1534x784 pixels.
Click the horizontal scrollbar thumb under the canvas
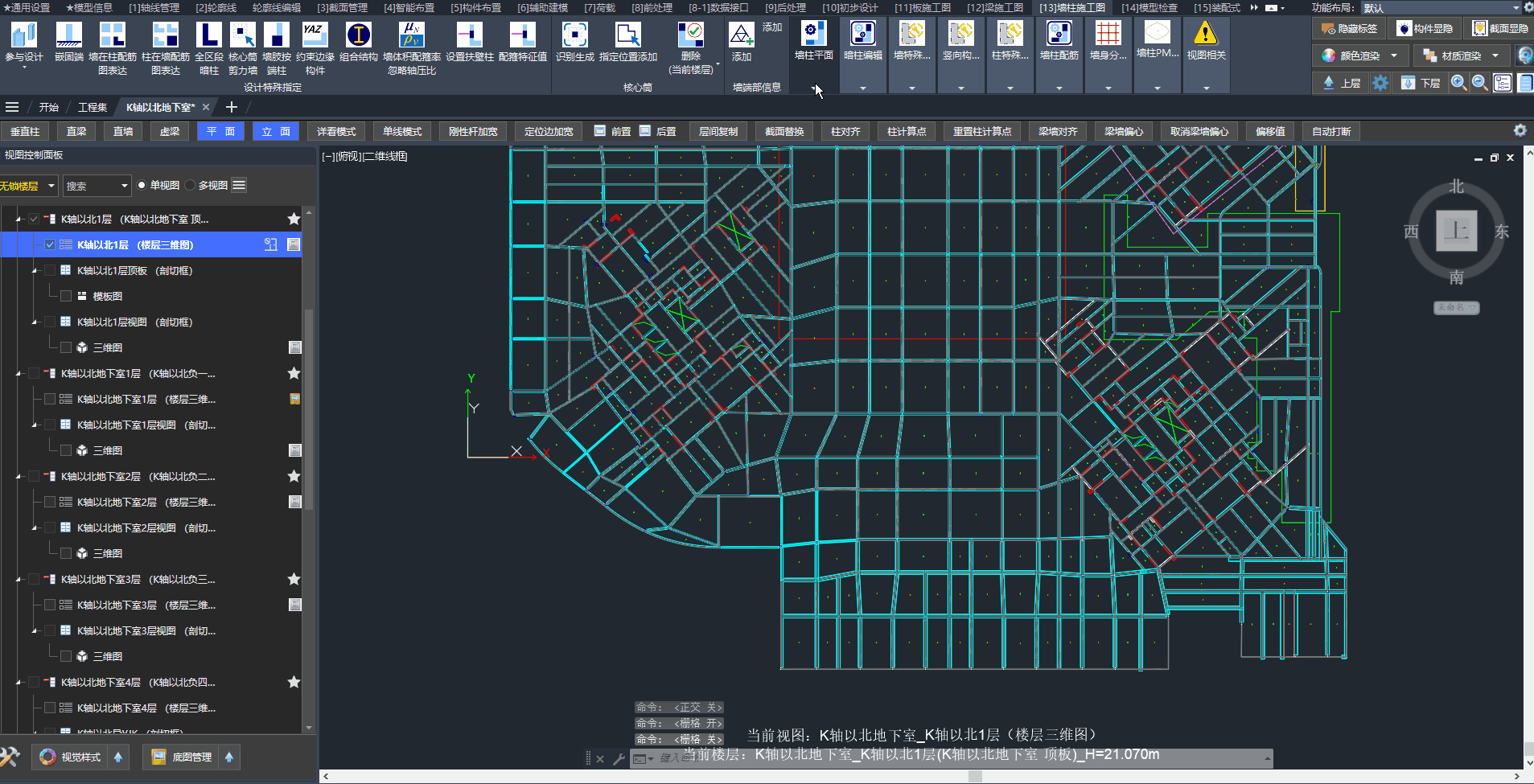click(975, 776)
